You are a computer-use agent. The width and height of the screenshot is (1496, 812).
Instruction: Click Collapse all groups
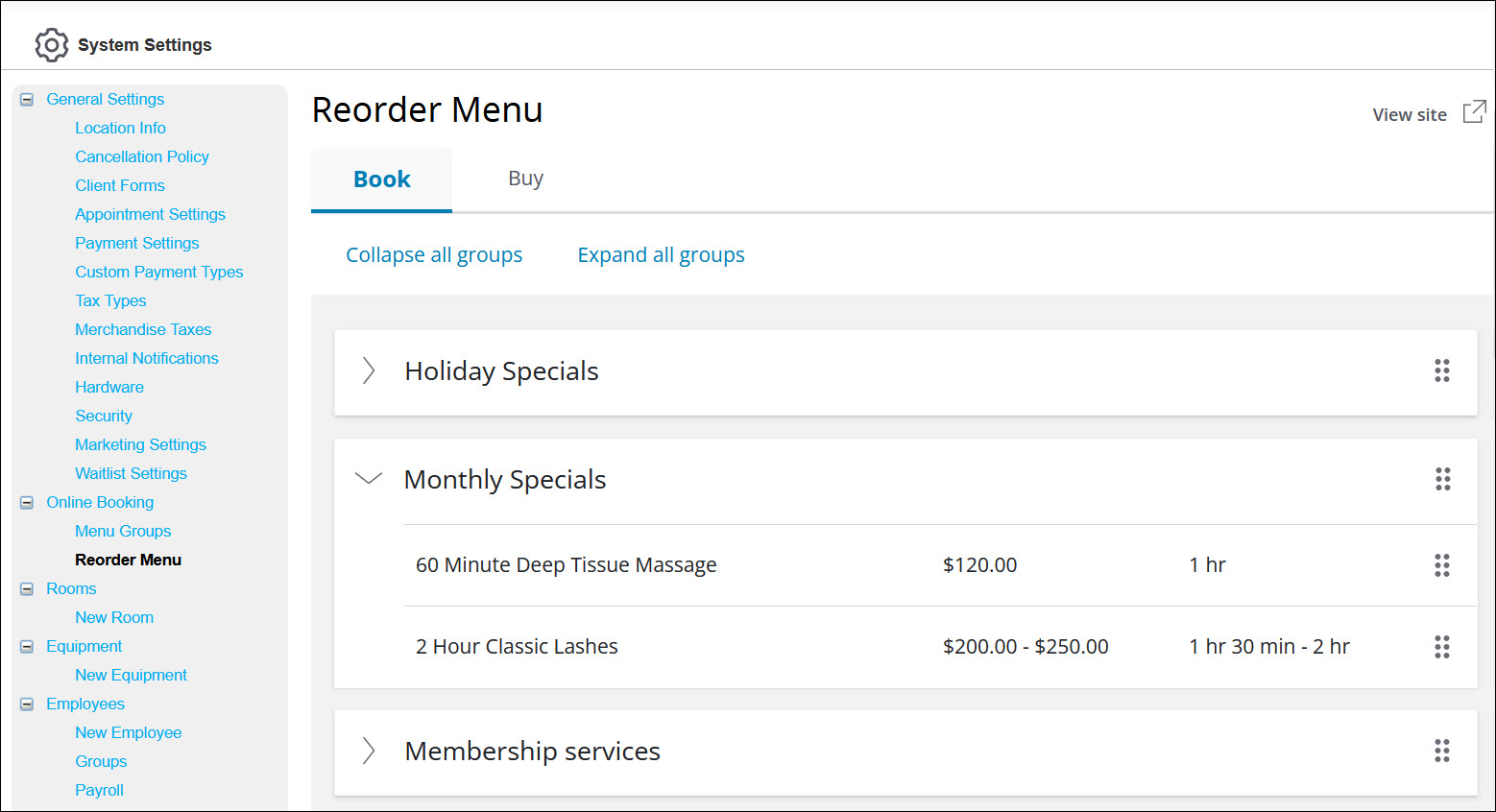coord(434,254)
